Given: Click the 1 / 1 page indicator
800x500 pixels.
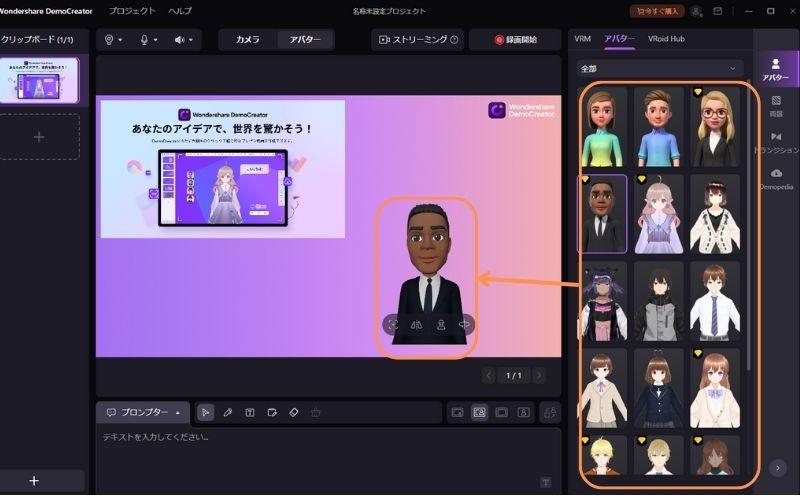Looking at the screenshot, I should [514, 376].
